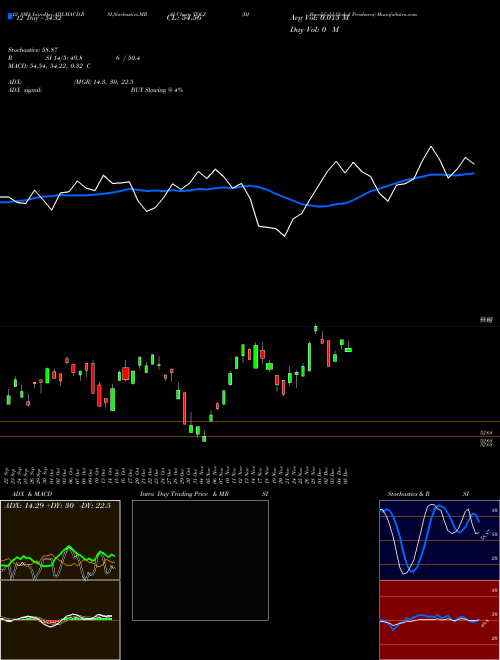This screenshot has width=500, height=660.
Task: Select the 'MACD: 54.54, 54.22, 0.32 C' line
Action: click(x=50, y=66)
